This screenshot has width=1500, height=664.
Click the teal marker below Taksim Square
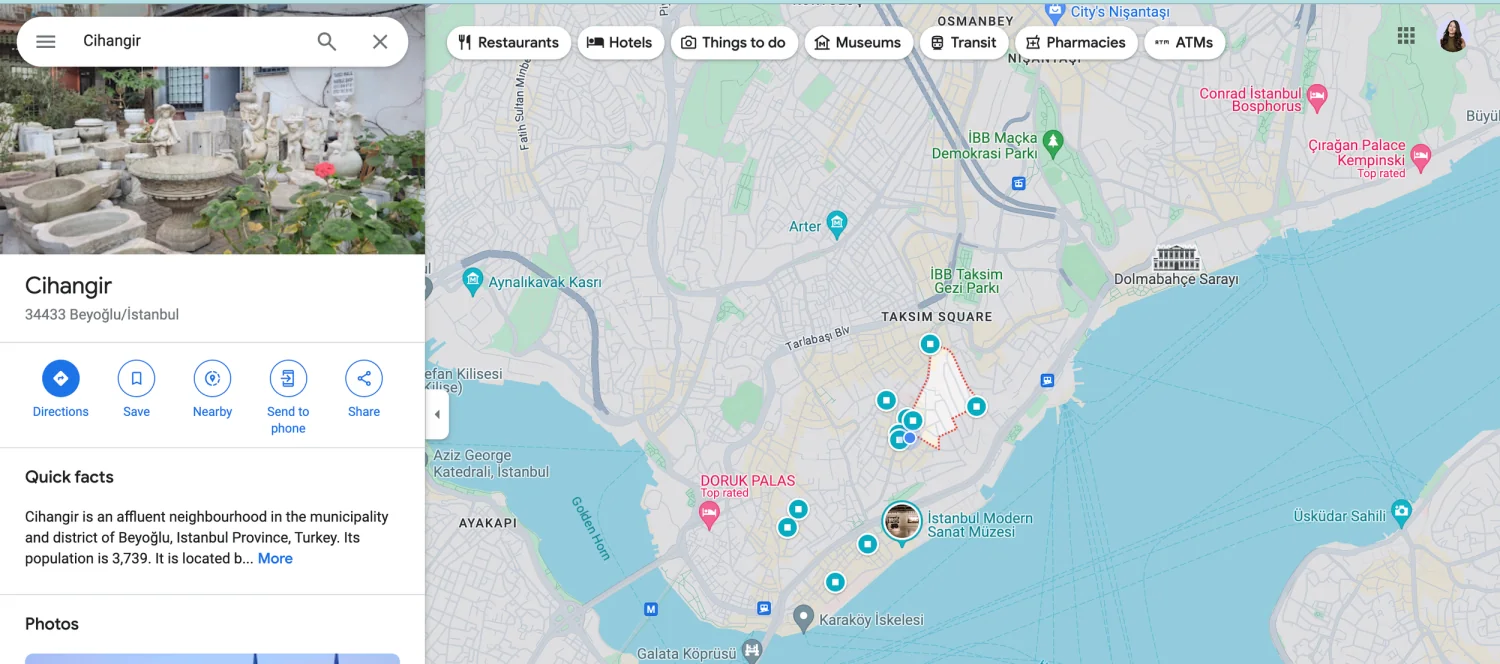click(x=930, y=344)
